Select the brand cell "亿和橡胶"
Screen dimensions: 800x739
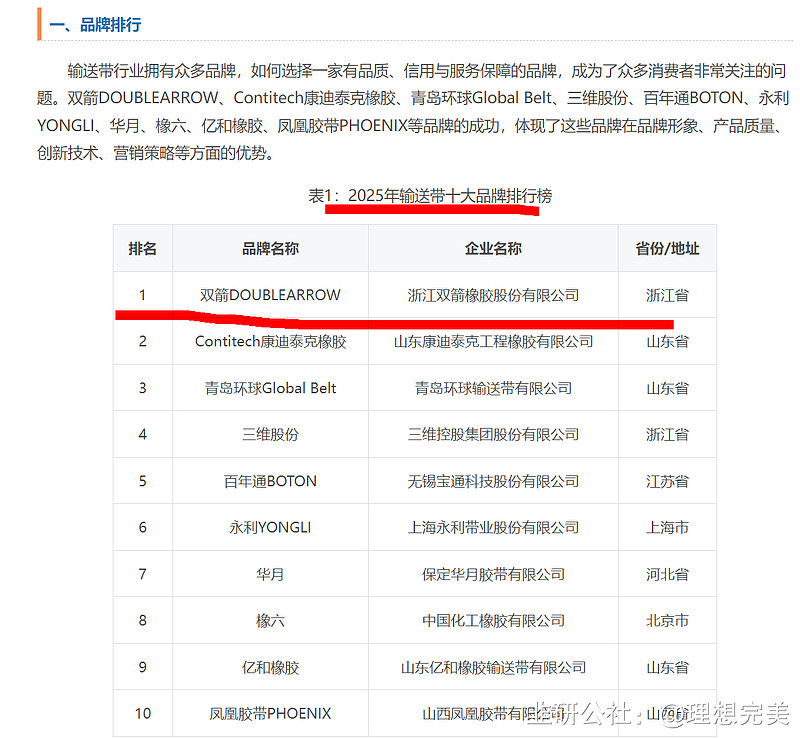pyautogui.click(x=270, y=667)
